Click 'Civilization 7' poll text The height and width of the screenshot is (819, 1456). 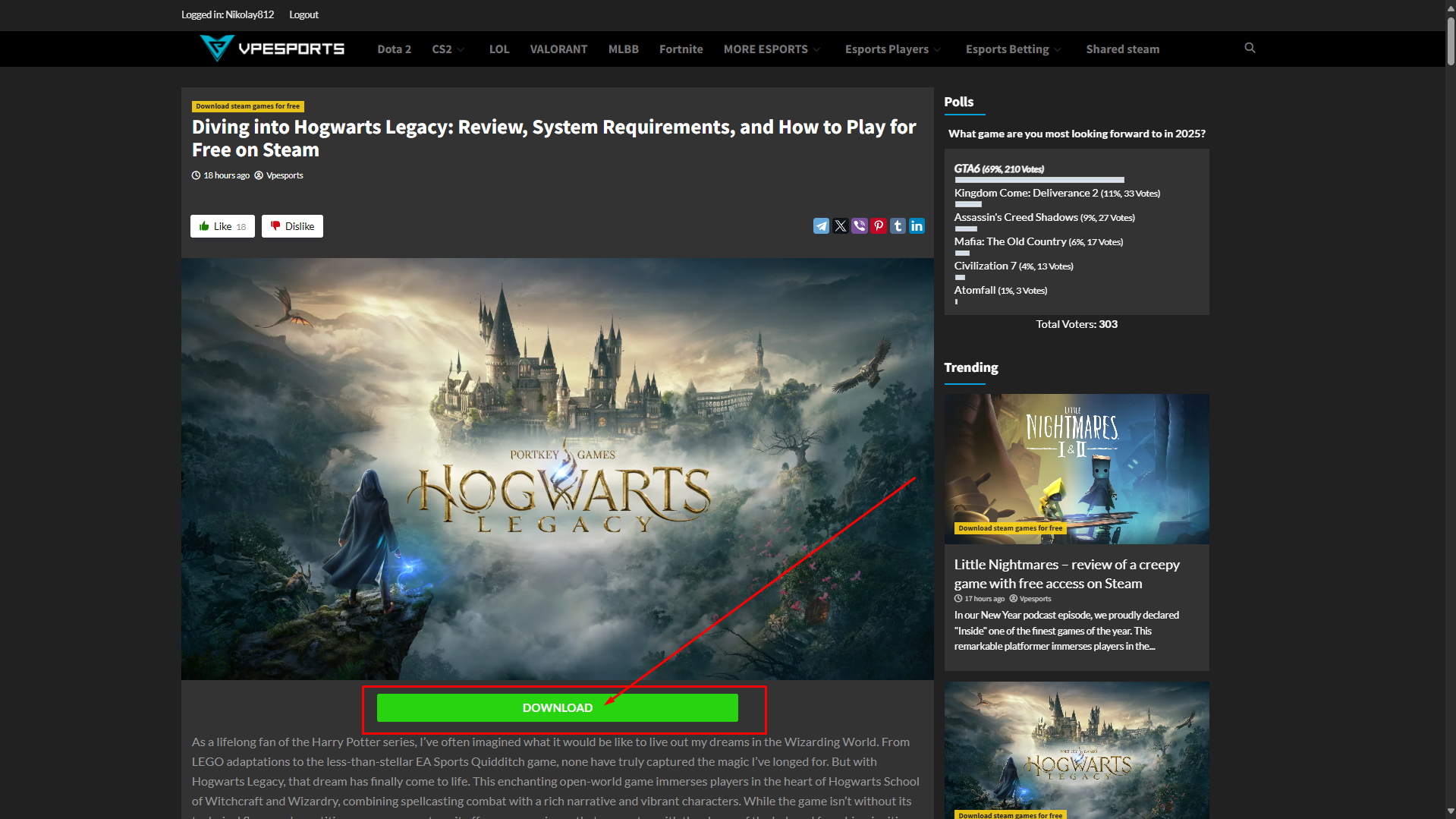[x=1013, y=266]
